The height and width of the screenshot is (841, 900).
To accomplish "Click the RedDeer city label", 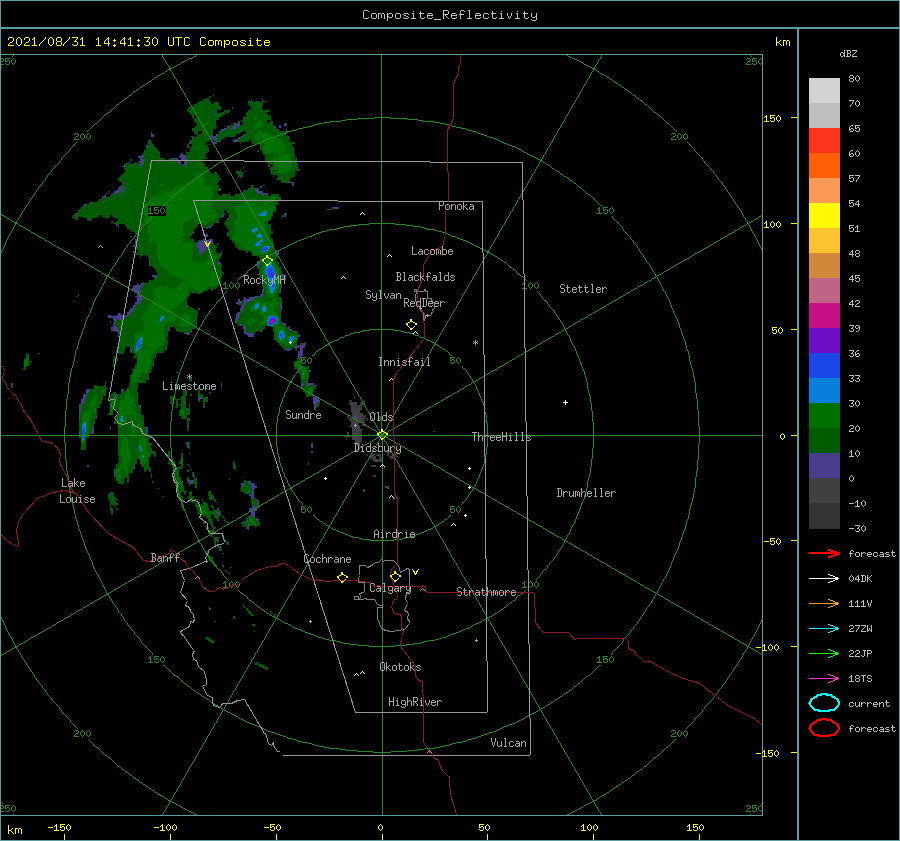I will 424,303.
